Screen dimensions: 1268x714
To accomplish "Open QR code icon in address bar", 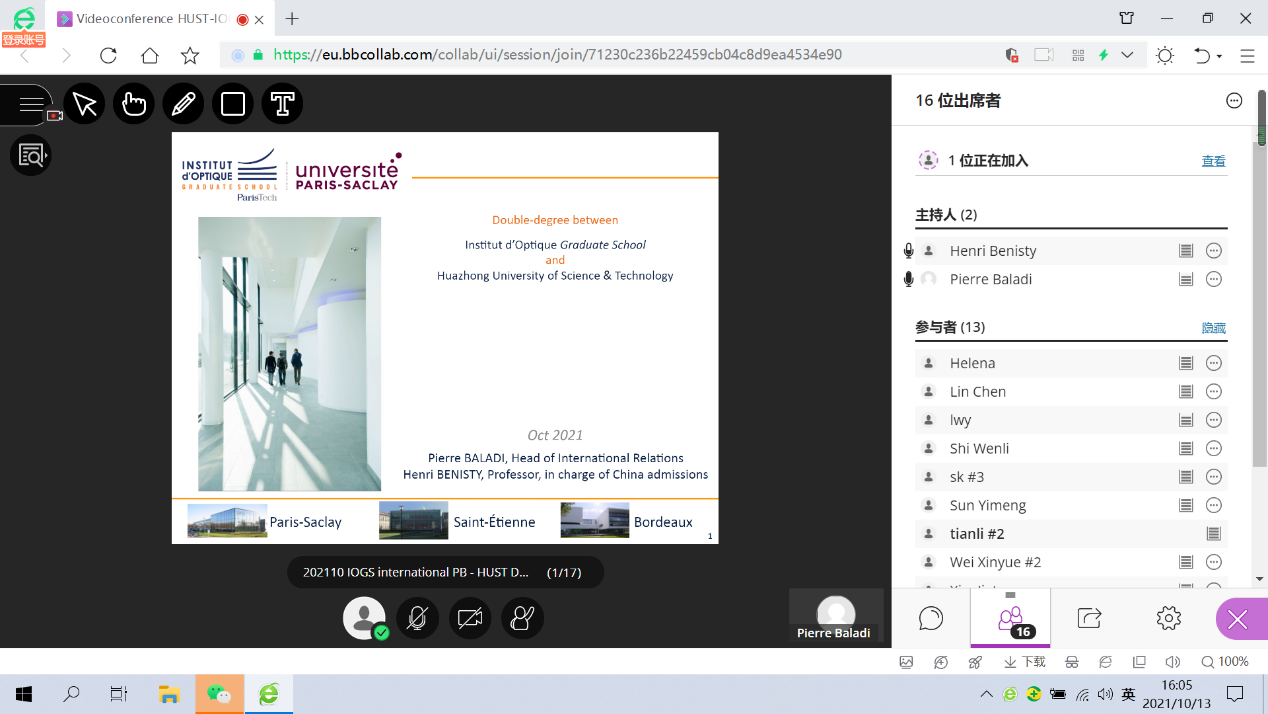I will tap(1077, 55).
